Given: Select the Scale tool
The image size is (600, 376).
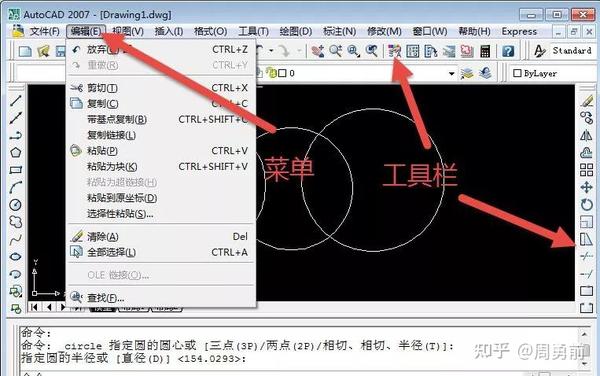Looking at the screenshot, I should tap(587, 222).
